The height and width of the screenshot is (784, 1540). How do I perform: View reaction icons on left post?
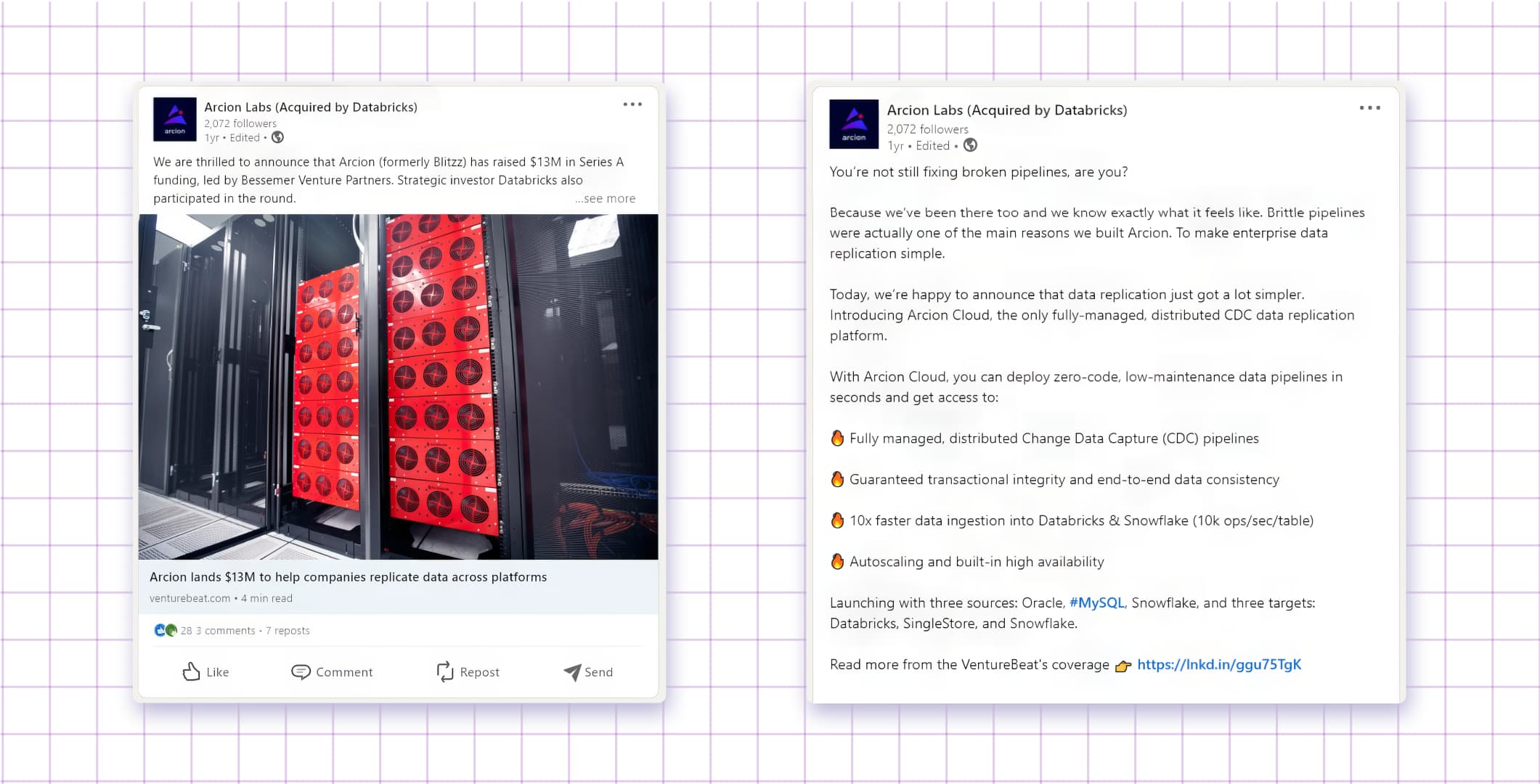coord(166,630)
